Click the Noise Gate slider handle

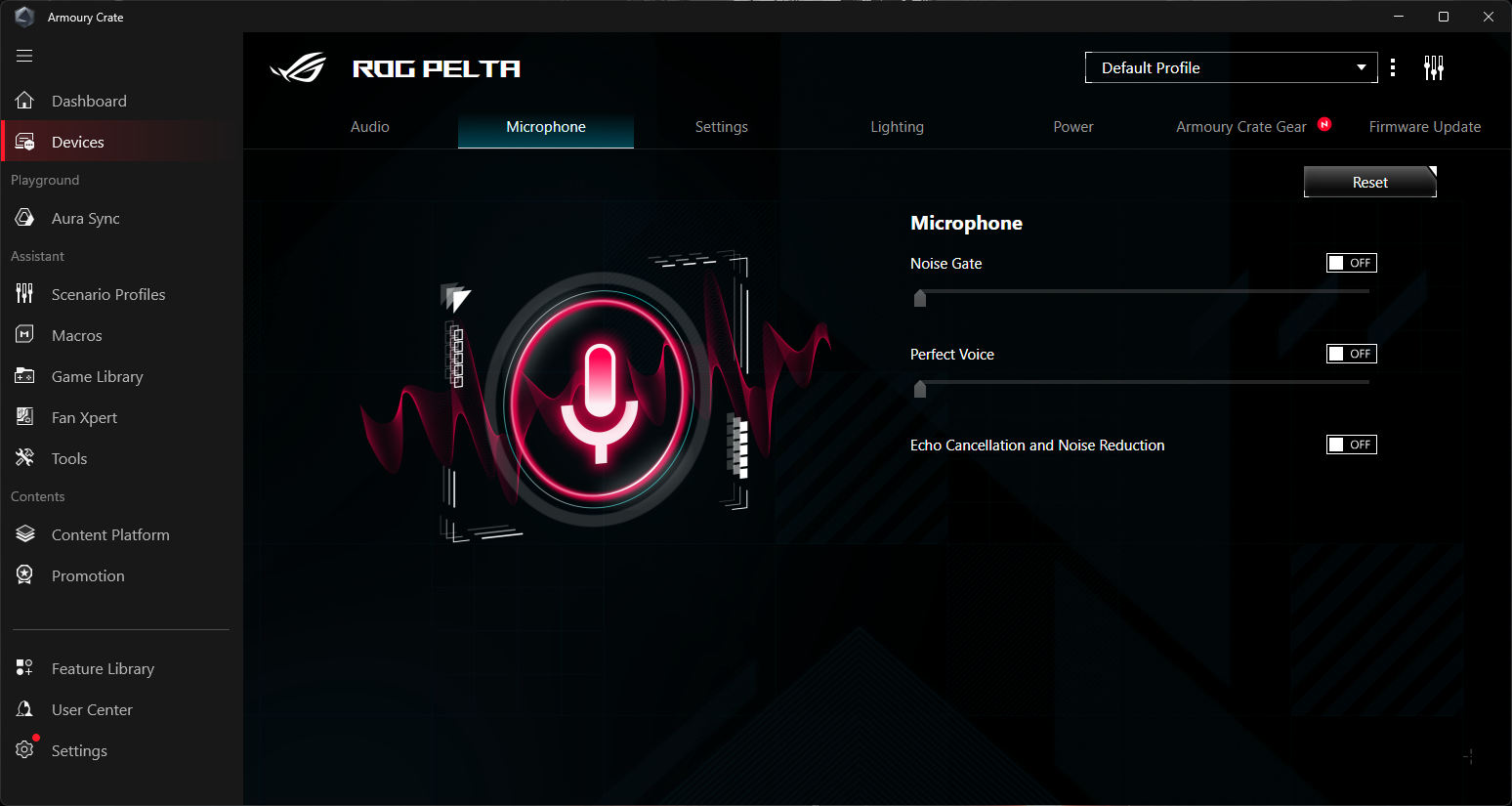pyautogui.click(x=920, y=298)
